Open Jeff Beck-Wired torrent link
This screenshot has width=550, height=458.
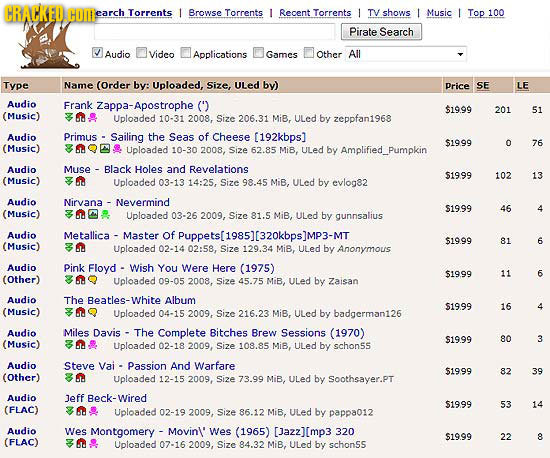[106, 398]
